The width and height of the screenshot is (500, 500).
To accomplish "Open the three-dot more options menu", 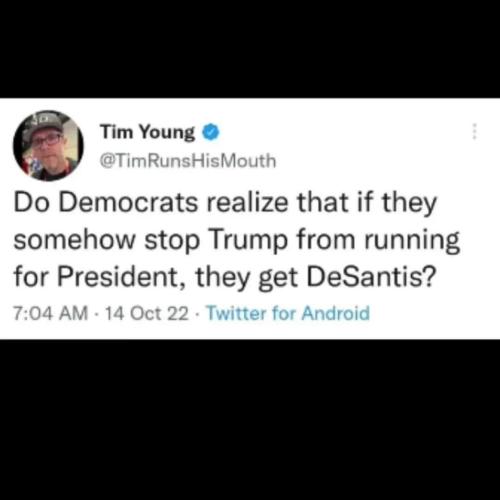I will coord(475,132).
